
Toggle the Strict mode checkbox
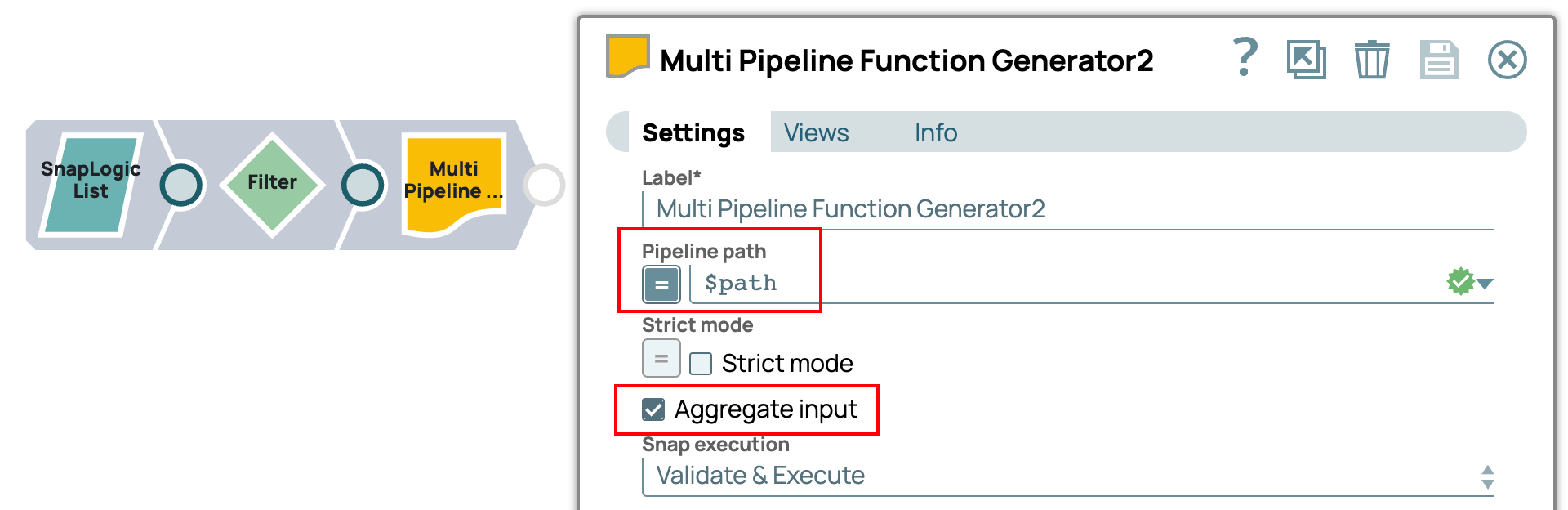pyautogui.click(x=701, y=363)
